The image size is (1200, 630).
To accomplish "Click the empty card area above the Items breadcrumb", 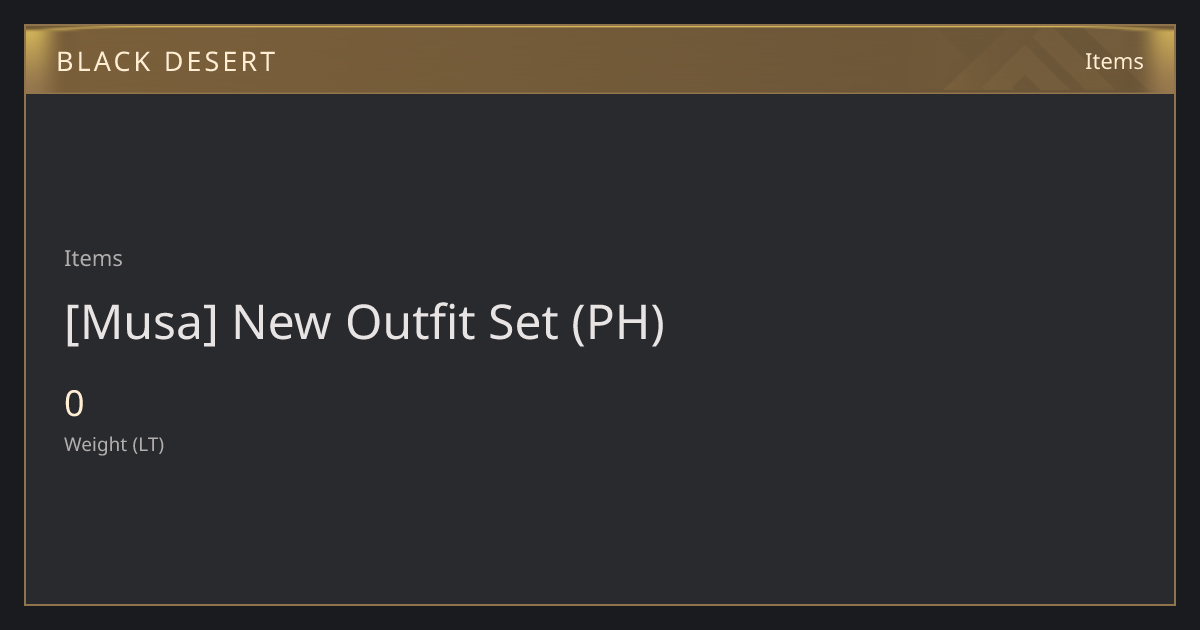I will click(600, 170).
